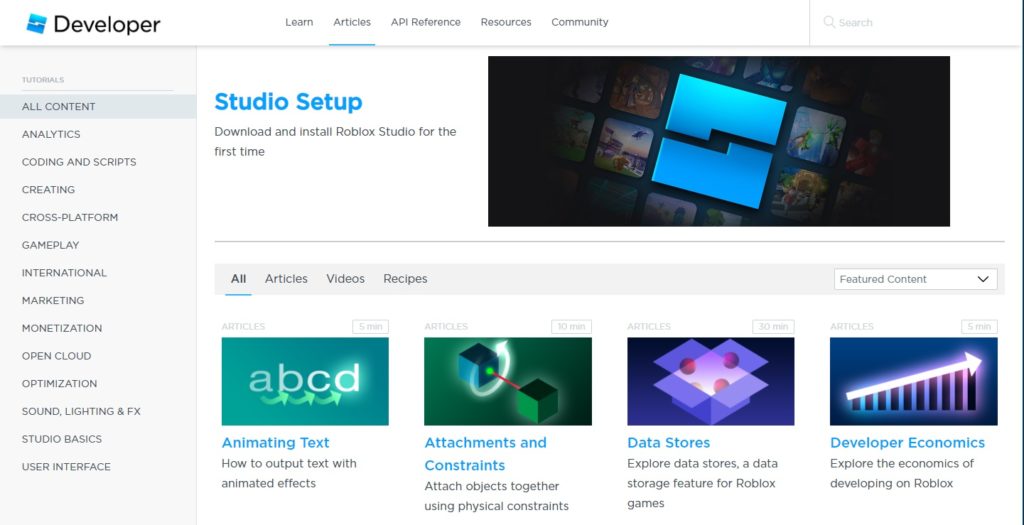Select Monetization category in sidebar

[x=62, y=328]
